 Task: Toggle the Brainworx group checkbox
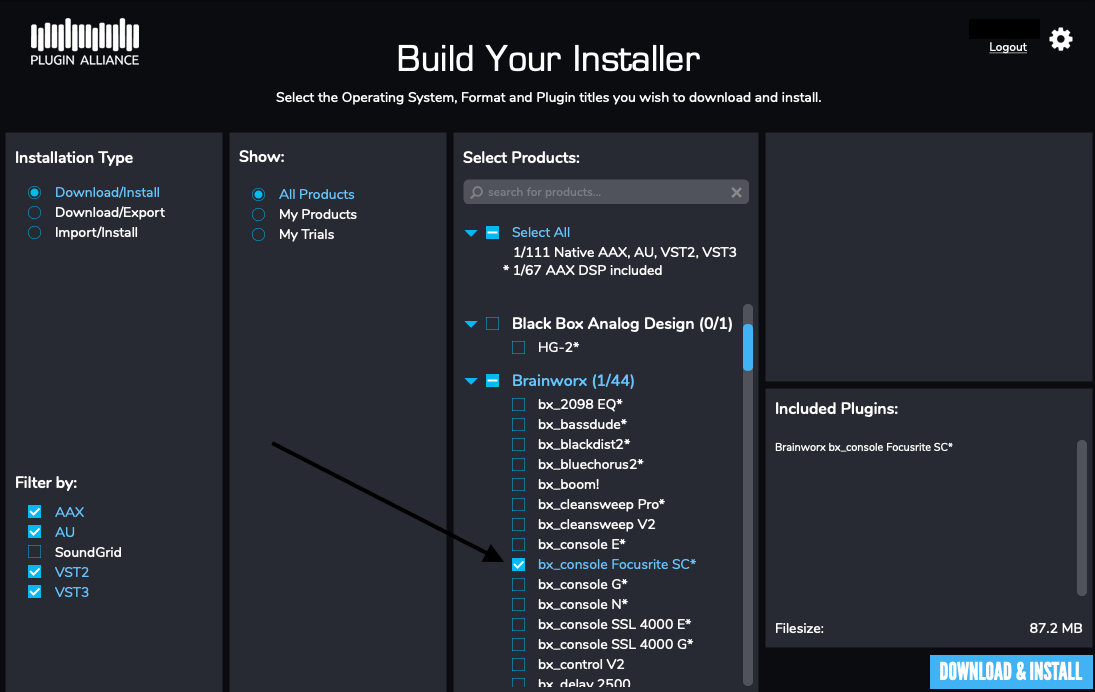click(x=492, y=381)
